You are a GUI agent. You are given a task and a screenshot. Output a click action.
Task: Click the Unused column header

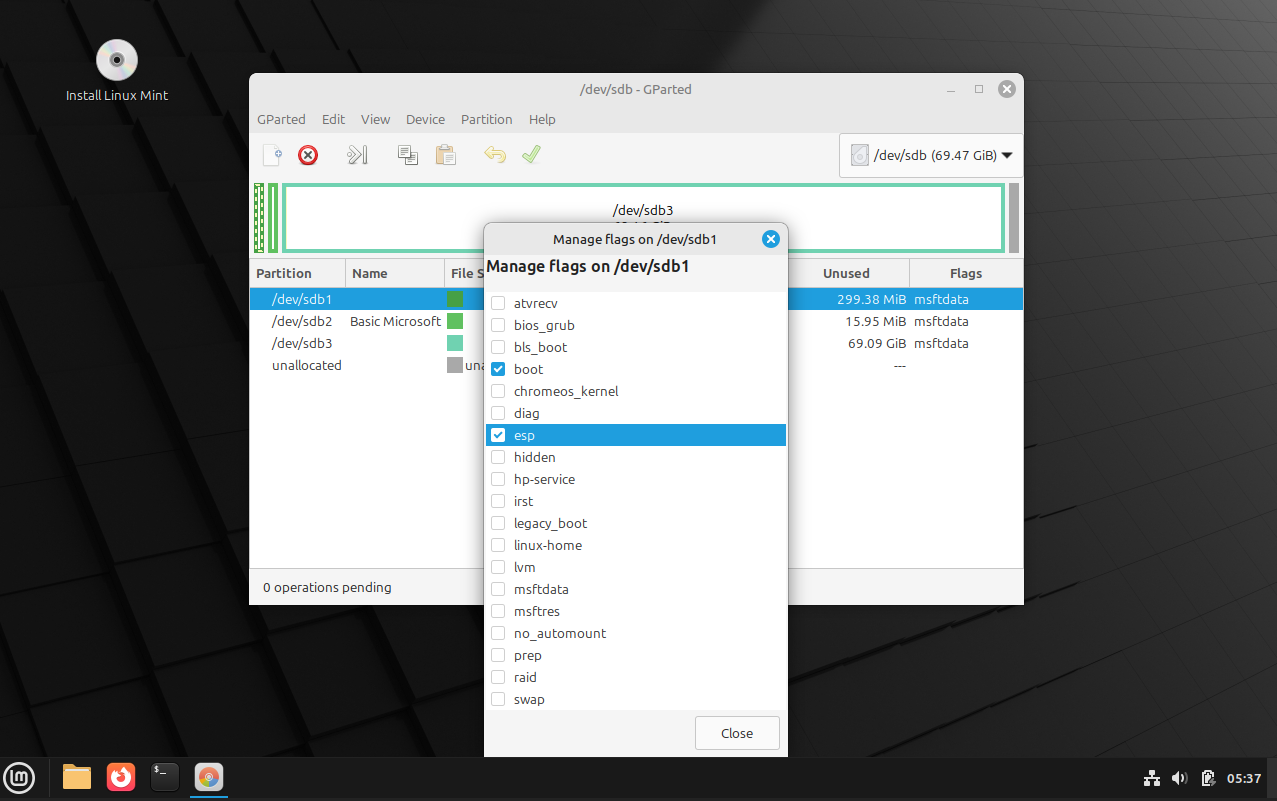tap(848, 273)
